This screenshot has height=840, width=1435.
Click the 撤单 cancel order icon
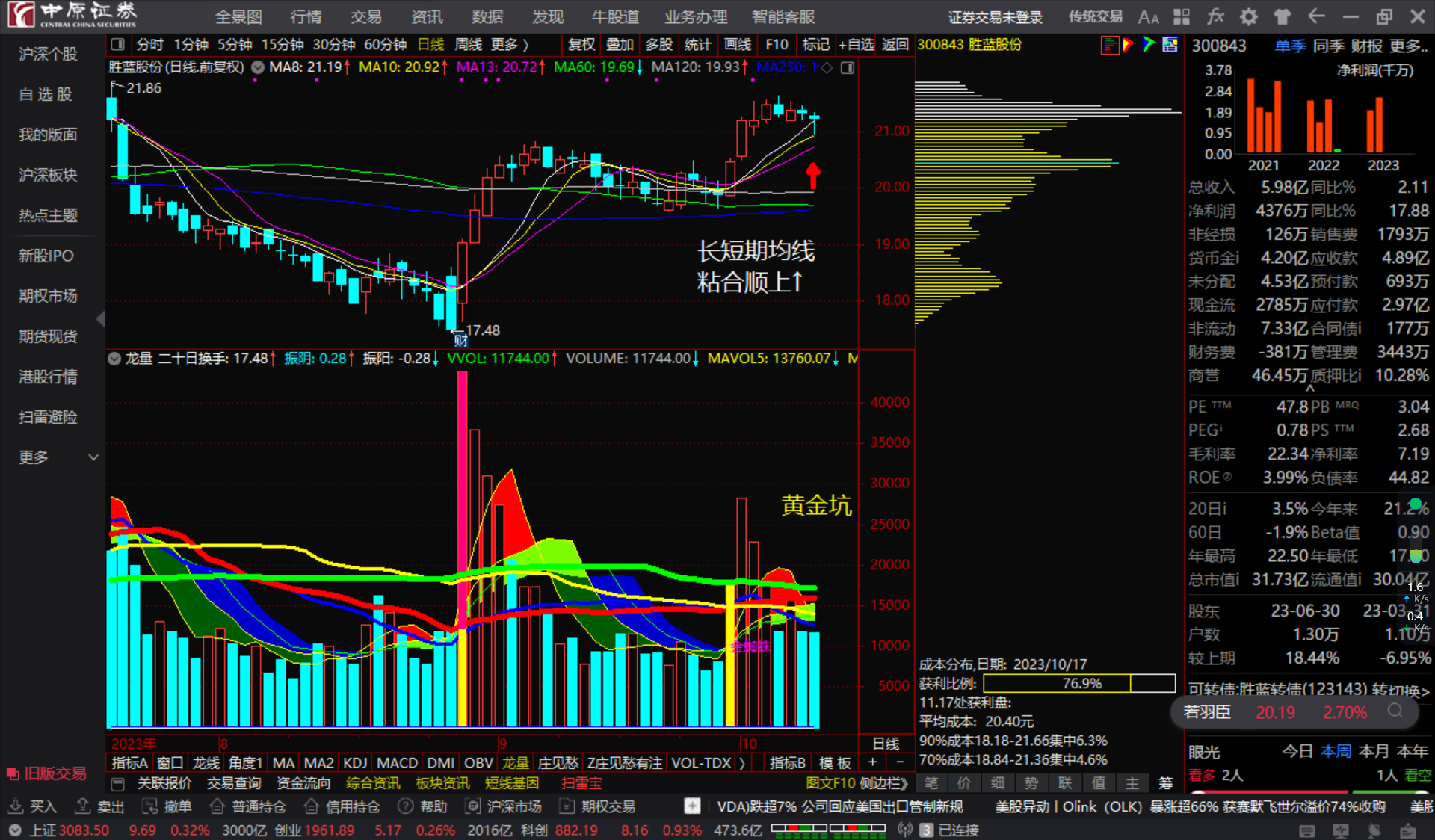(x=150, y=806)
